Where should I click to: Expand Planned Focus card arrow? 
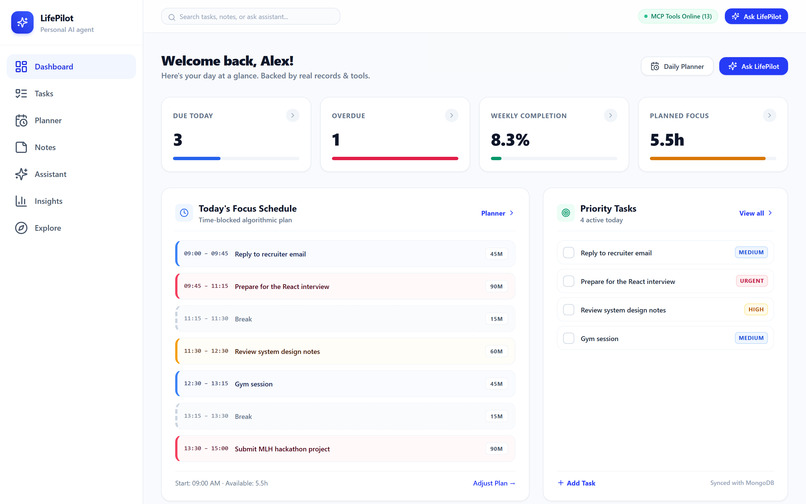coord(769,115)
